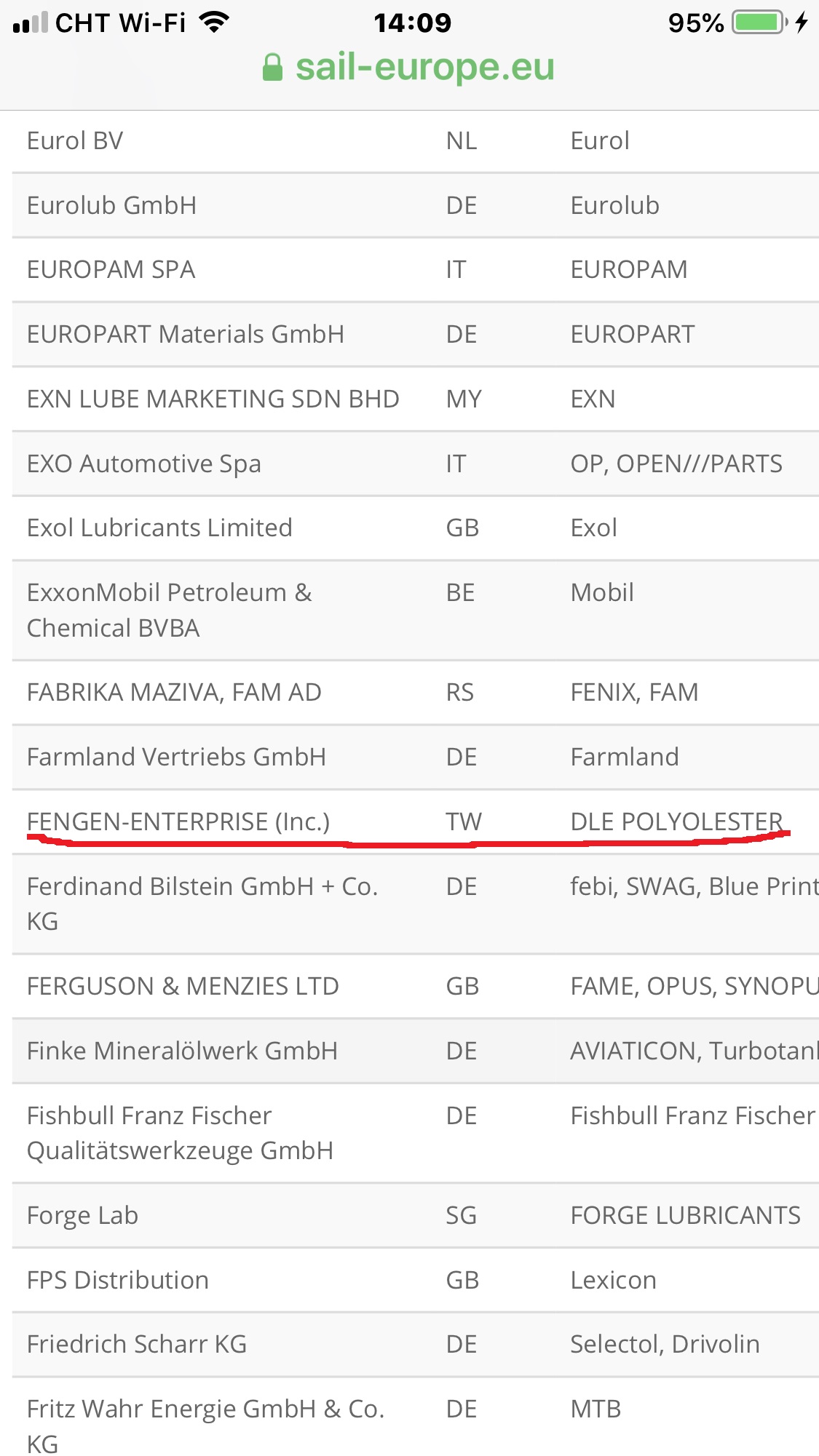Tap the Mobil brand name cell
Image resolution: width=819 pixels, height=1456 pixels.
[602, 593]
